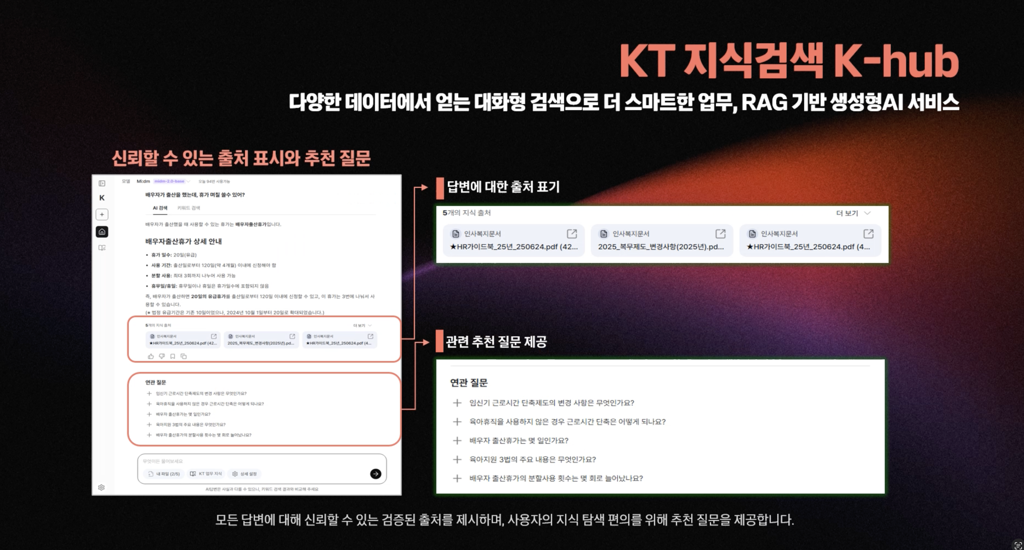1024x550 pixels.
Task: Select enlarged question 배우자 출산휴가는 몇 일인가요?
Action: (x=519, y=441)
